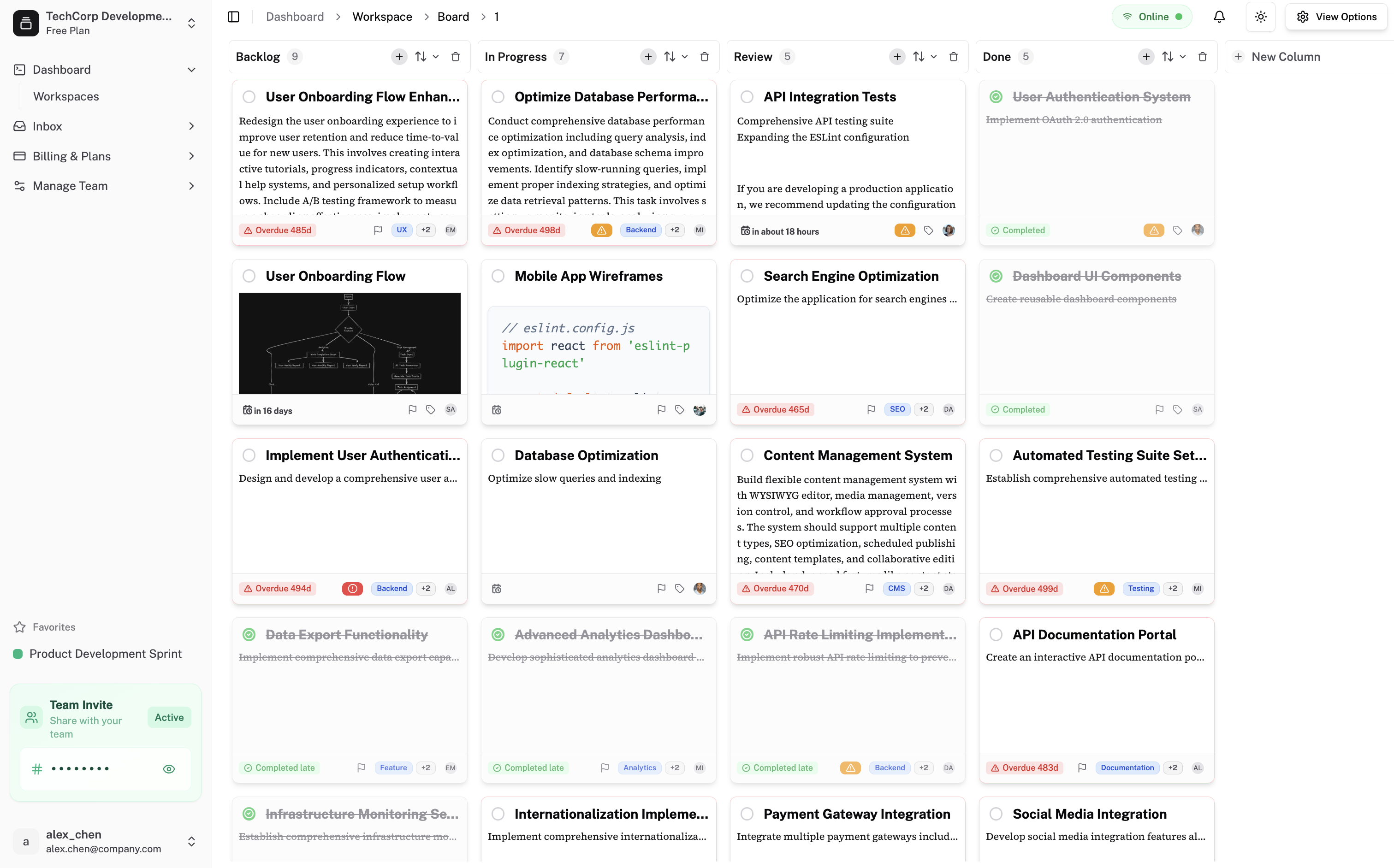Collapse the Dashboard section
Viewport: 1394px width, 868px height.
191,70
